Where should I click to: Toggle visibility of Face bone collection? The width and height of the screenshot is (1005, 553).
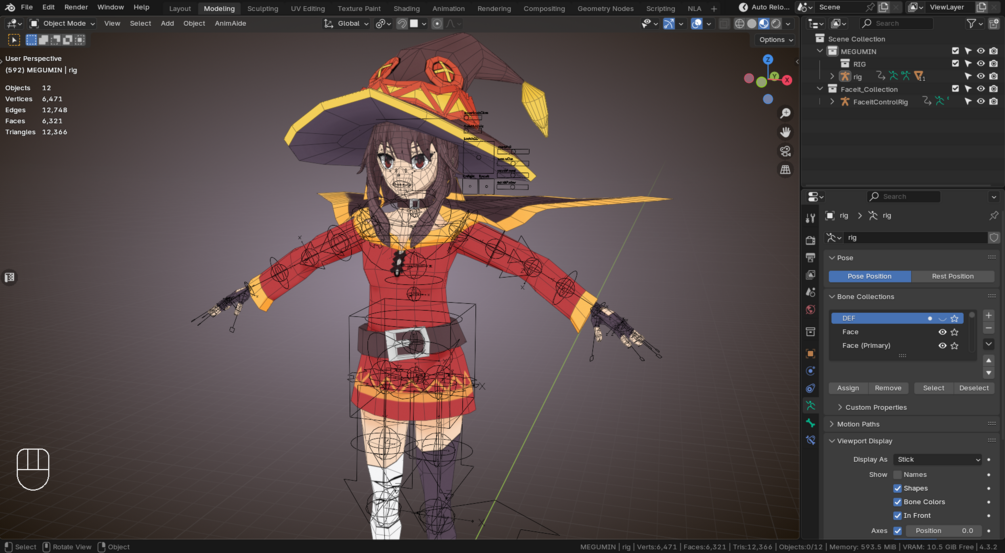(x=942, y=332)
